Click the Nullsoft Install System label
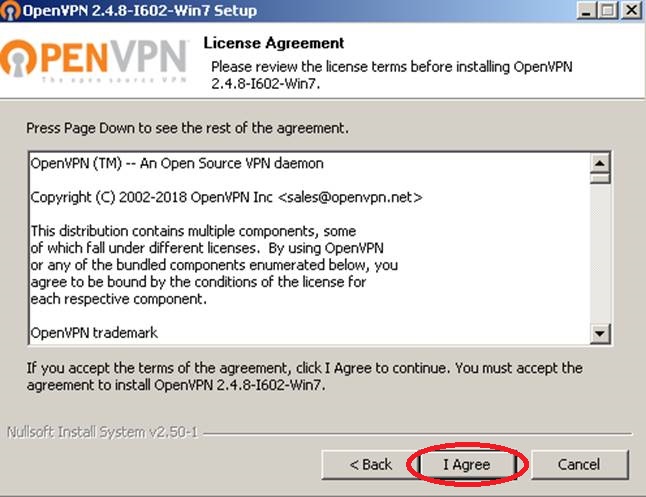Image resolution: width=646 pixels, height=497 pixels. click(103, 432)
